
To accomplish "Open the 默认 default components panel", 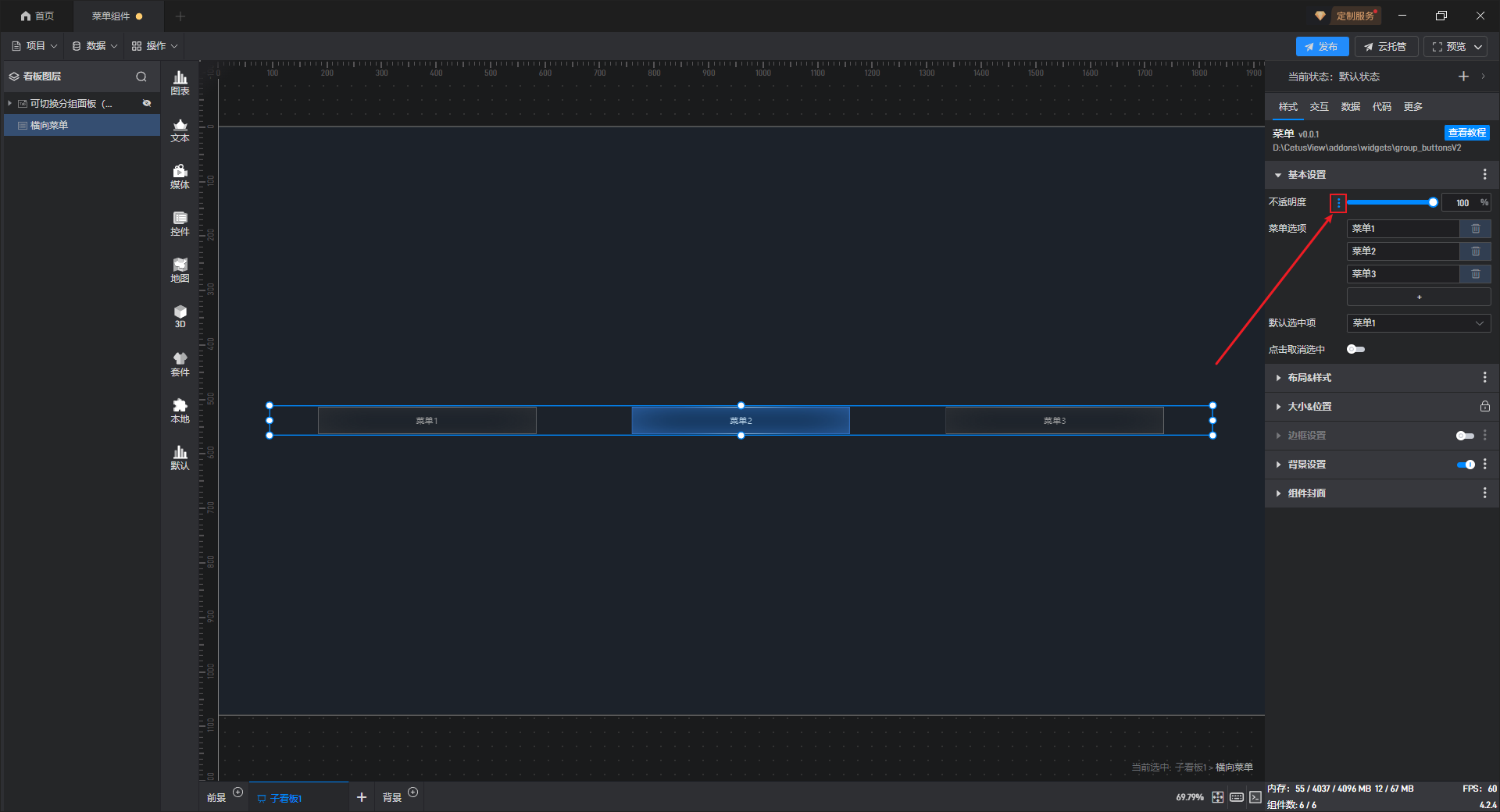I will point(180,458).
